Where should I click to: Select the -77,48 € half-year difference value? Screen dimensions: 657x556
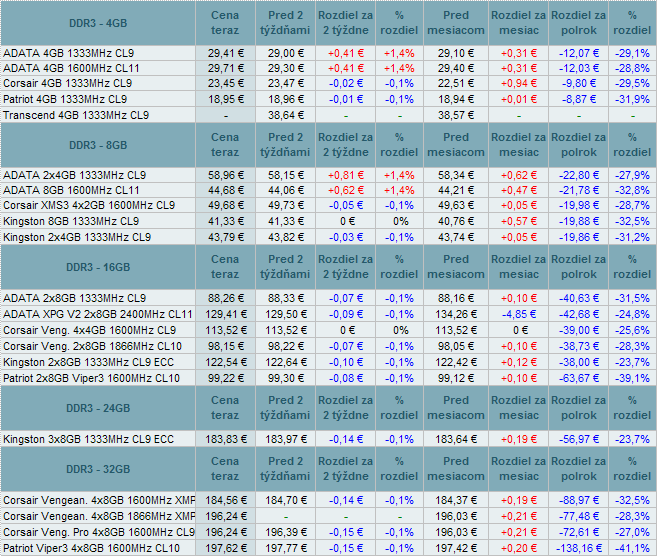[579, 516]
